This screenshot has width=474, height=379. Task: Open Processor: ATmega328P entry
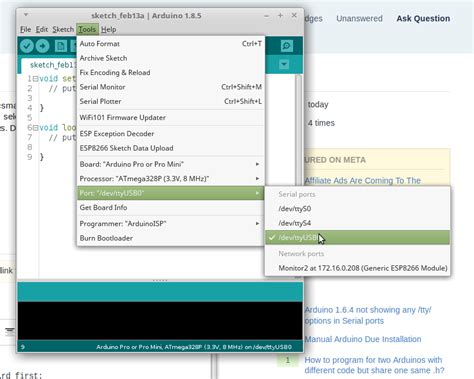(x=171, y=179)
